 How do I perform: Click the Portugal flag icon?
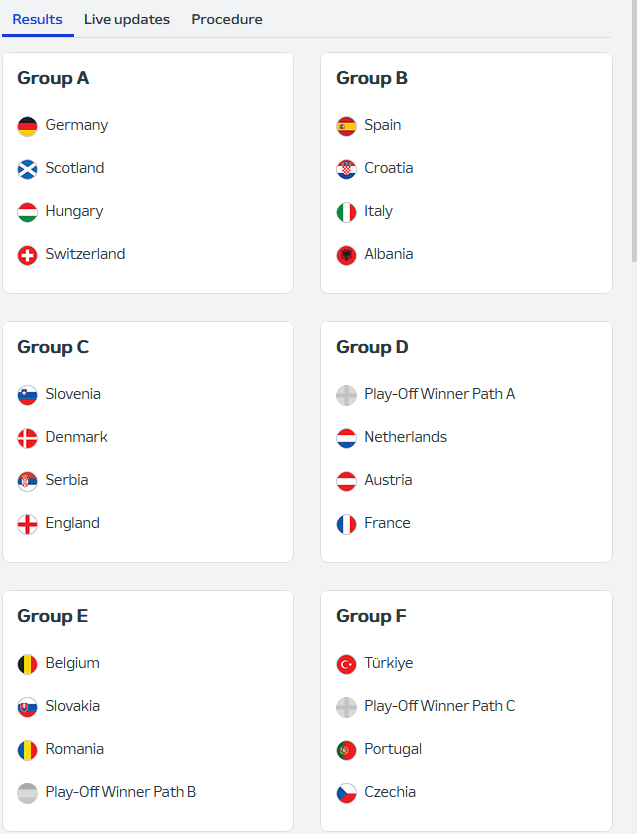346,748
